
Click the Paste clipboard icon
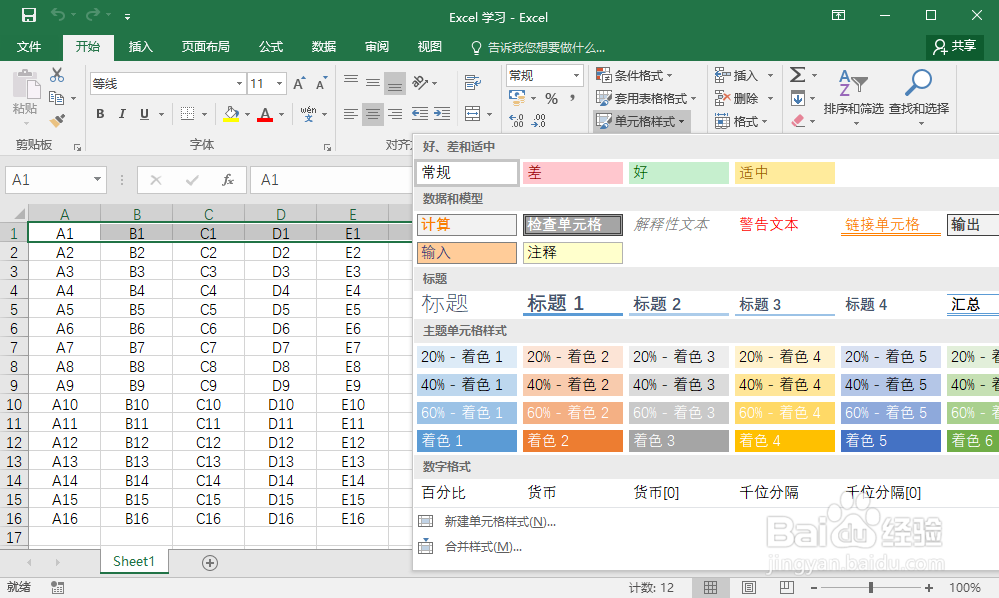tap(25, 85)
